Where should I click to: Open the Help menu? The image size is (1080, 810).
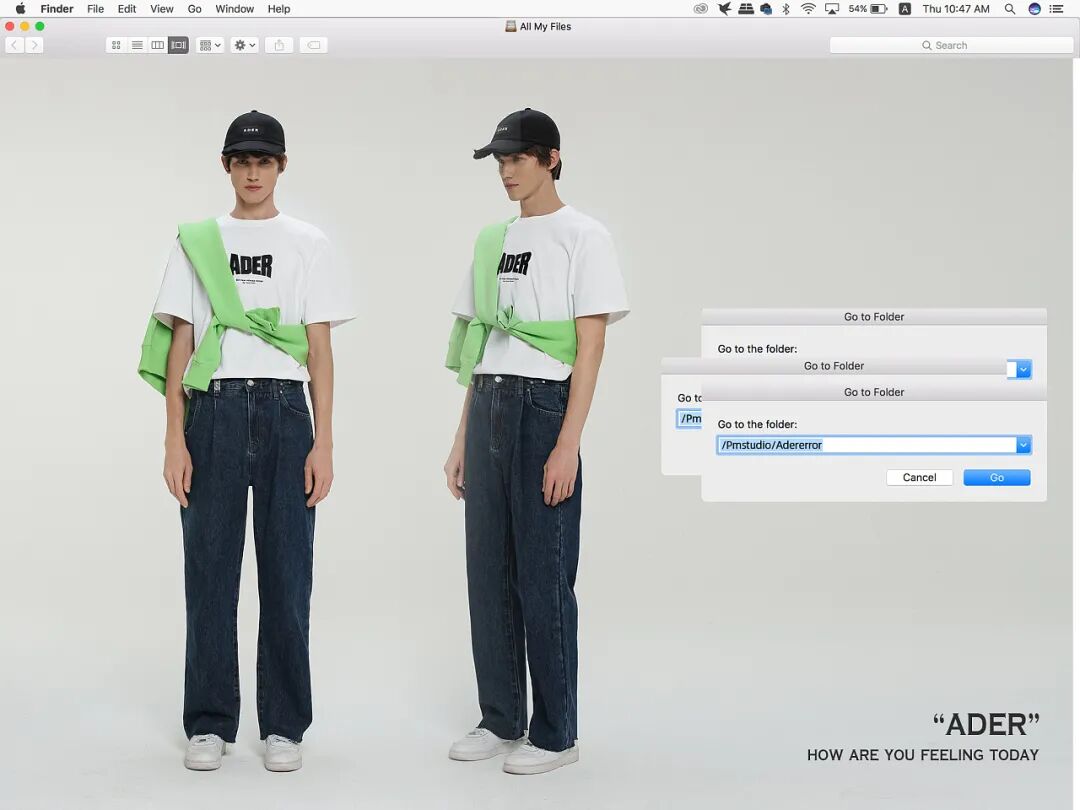(x=279, y=9)
